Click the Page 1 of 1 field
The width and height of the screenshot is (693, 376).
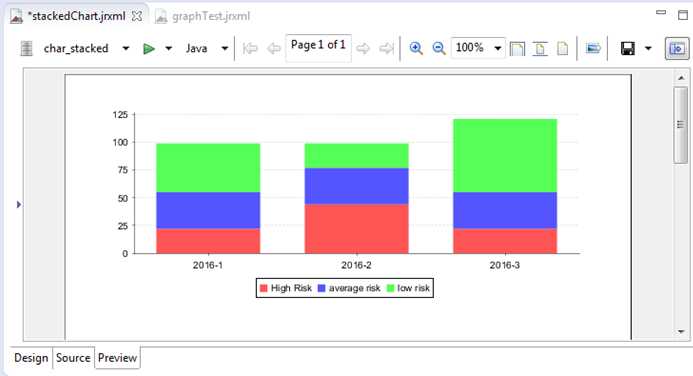pyautogui.click(x=318, y=48)
